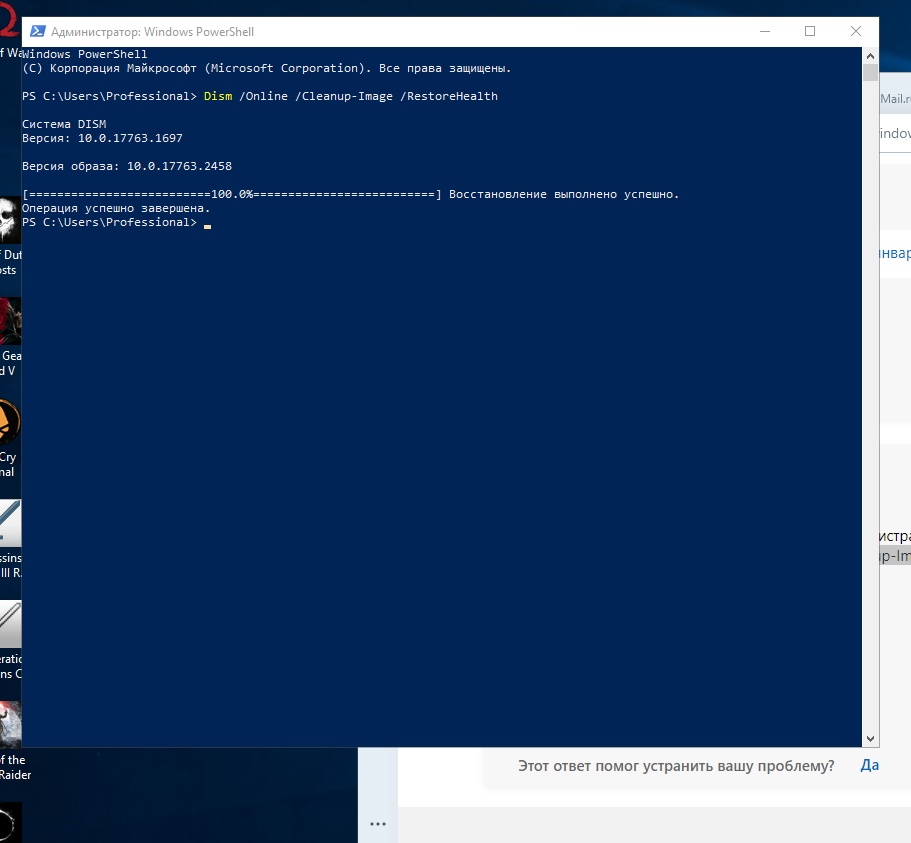This screenshot has height=843, width=911.
Task: Click the scrollbar up arrow in PowerShell
Action: [x=870, y=56]
